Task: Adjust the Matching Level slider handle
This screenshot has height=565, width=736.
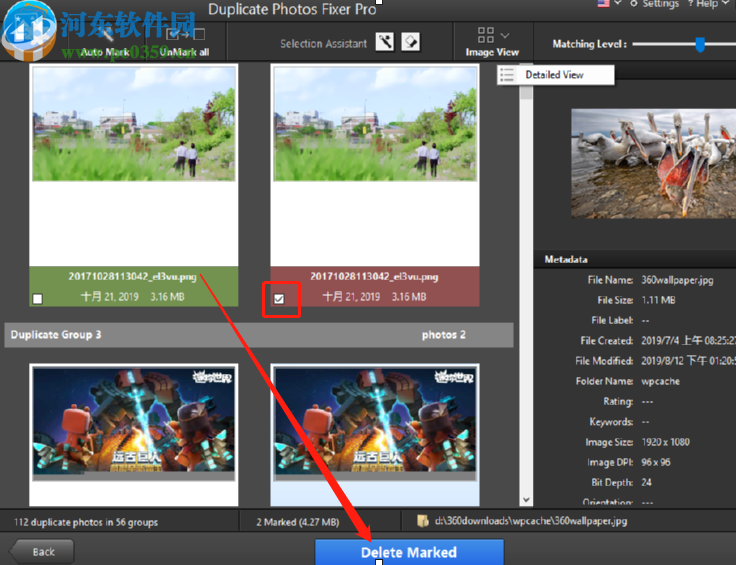Action: (700, 45)
